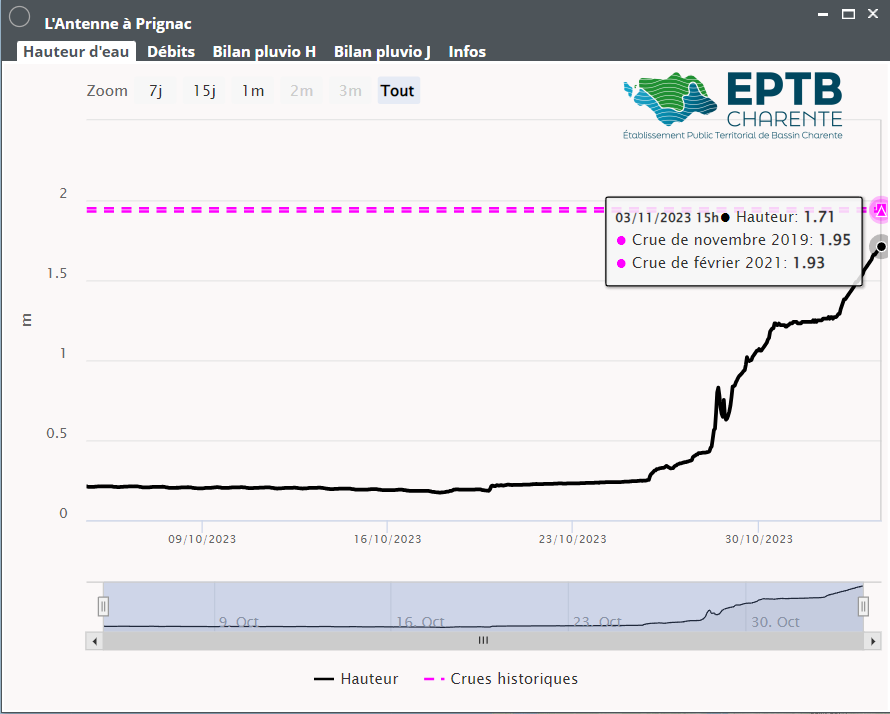Set zoom range to 7j
The width and height of the screenshot is (890, 714).
156,91
